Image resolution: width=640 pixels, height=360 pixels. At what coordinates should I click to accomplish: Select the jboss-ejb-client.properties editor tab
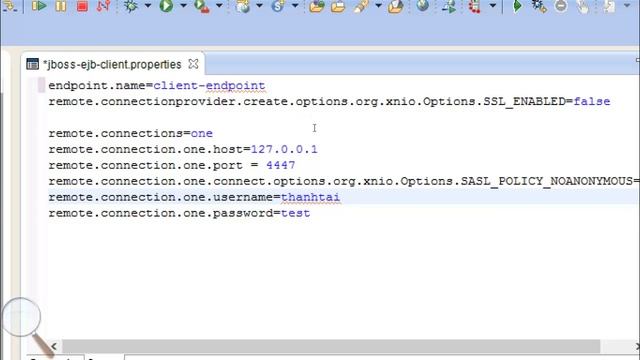[112, 64]
